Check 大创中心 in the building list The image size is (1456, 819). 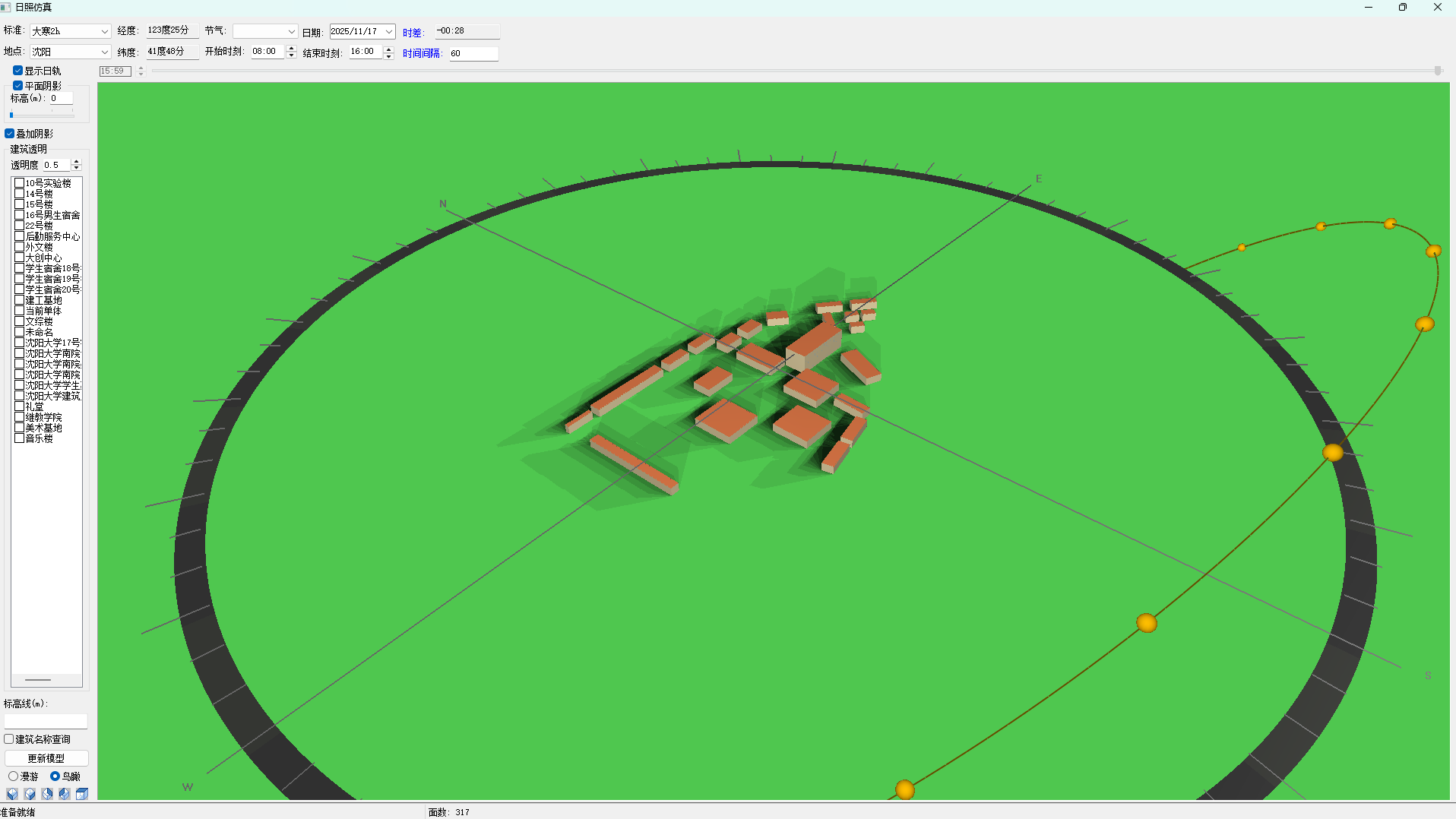(20, 258)
